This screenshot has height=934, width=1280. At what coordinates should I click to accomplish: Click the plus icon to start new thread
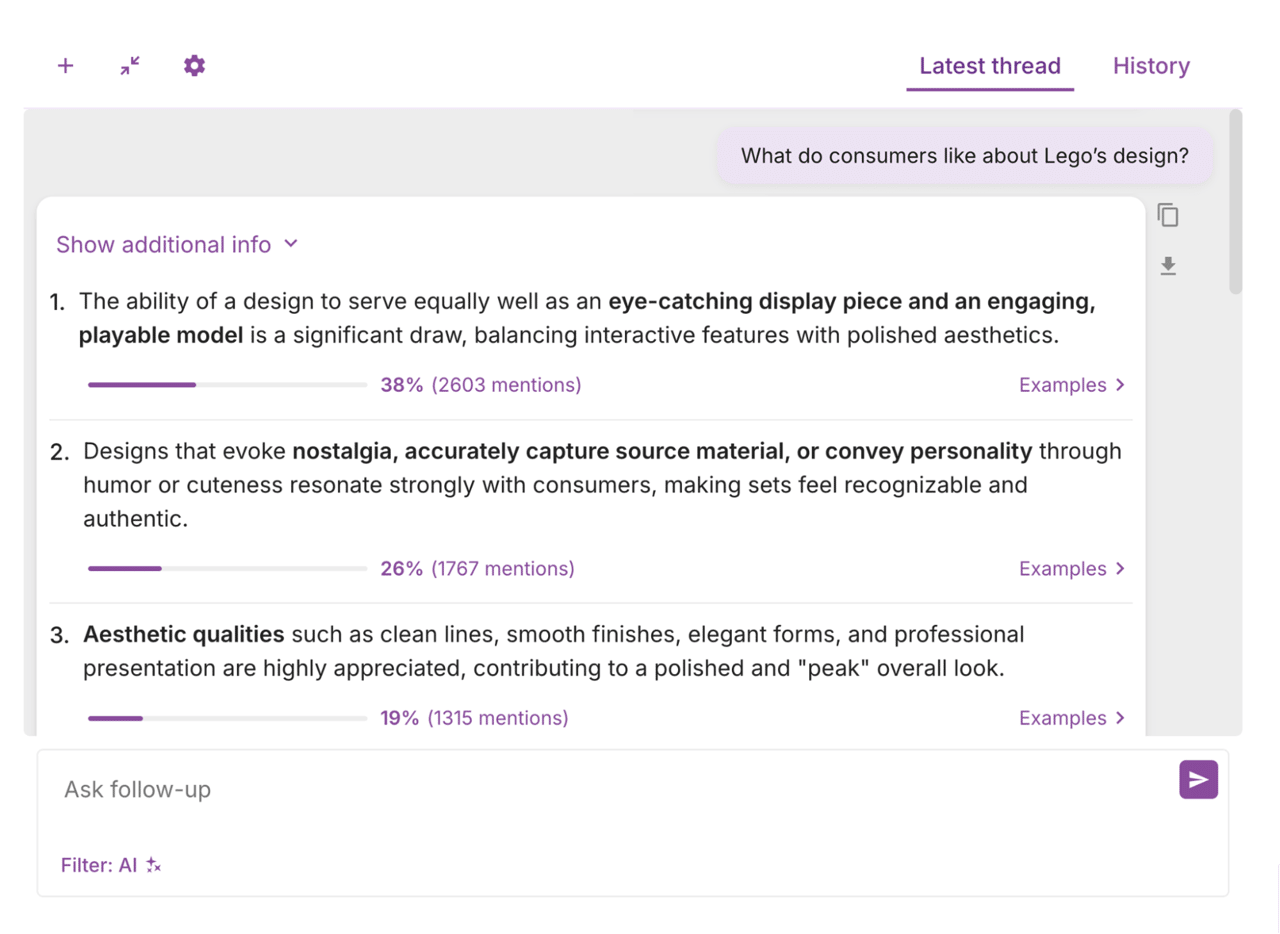pos(65,66)
